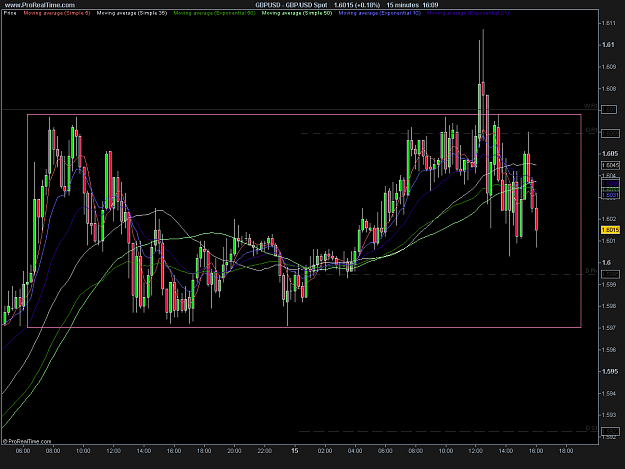Screen dimensions: 625x469
Task: Click the 1.609 price axis label
Action: (x=609, y=67)
